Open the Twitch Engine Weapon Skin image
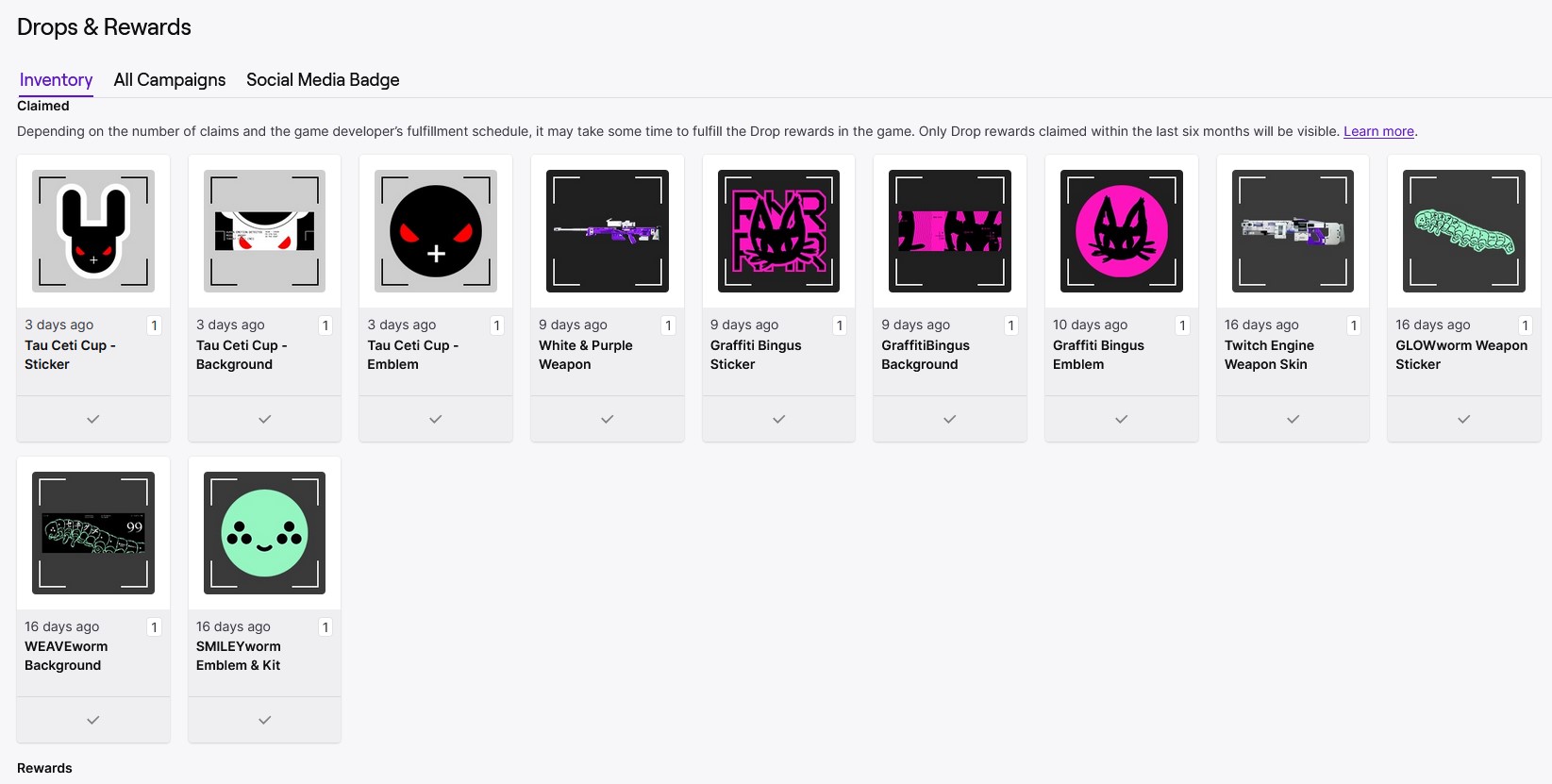This screenshot has width=1552, height=784. [1293, 231]
